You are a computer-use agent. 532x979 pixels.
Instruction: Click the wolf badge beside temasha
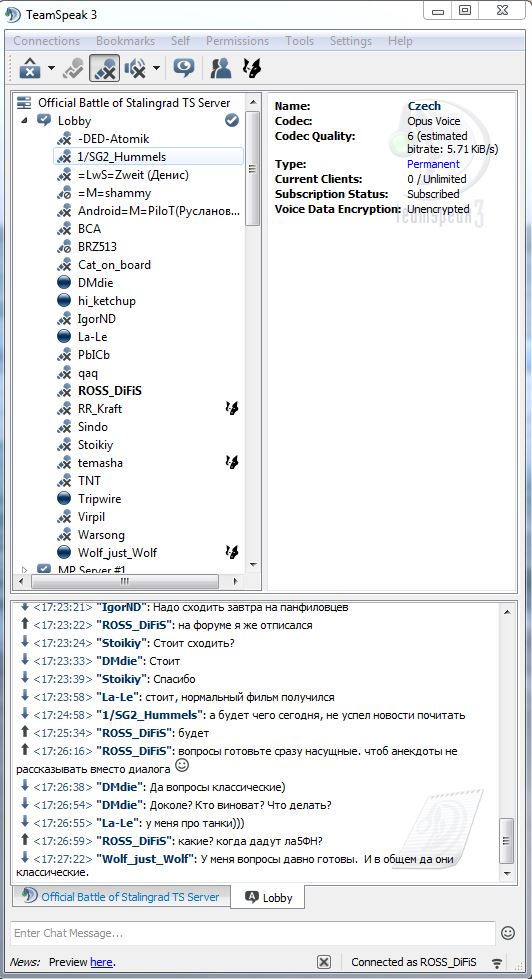tap(232, 463)
